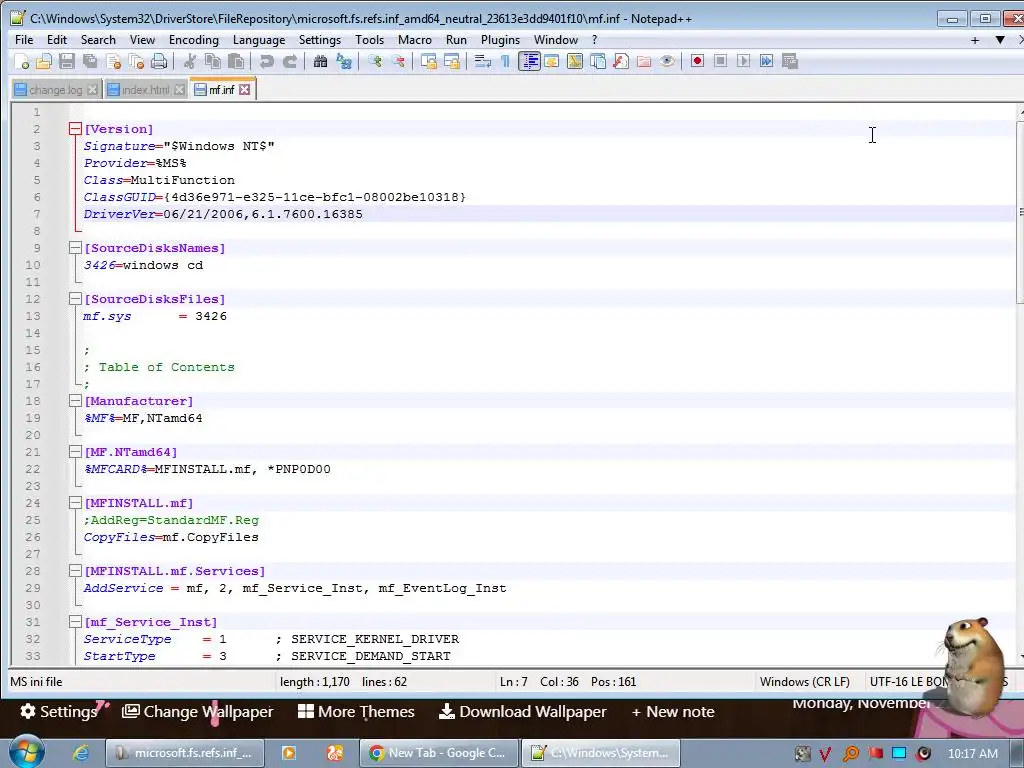Click the Print toolbar icon
1024x768 pixels.
pos(159,61)
